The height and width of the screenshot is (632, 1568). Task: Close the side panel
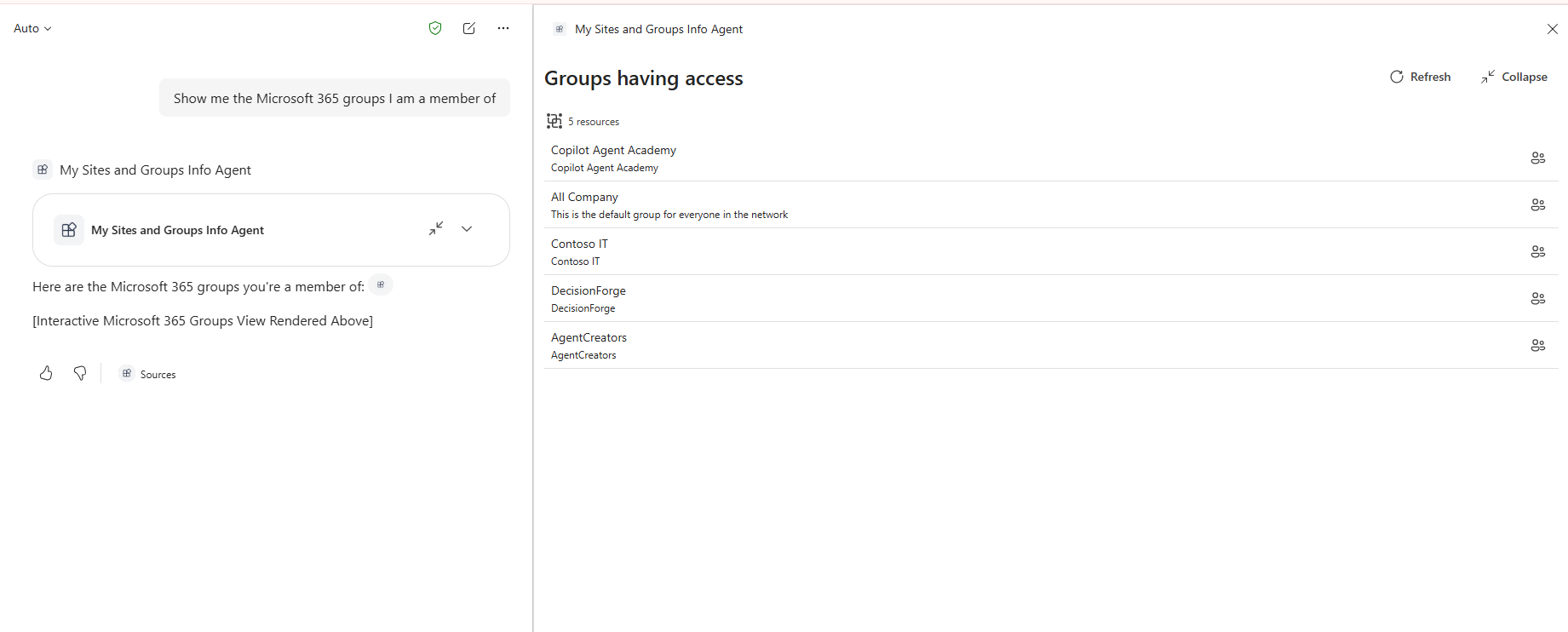pyautogui.click(x=1552, y=29)
